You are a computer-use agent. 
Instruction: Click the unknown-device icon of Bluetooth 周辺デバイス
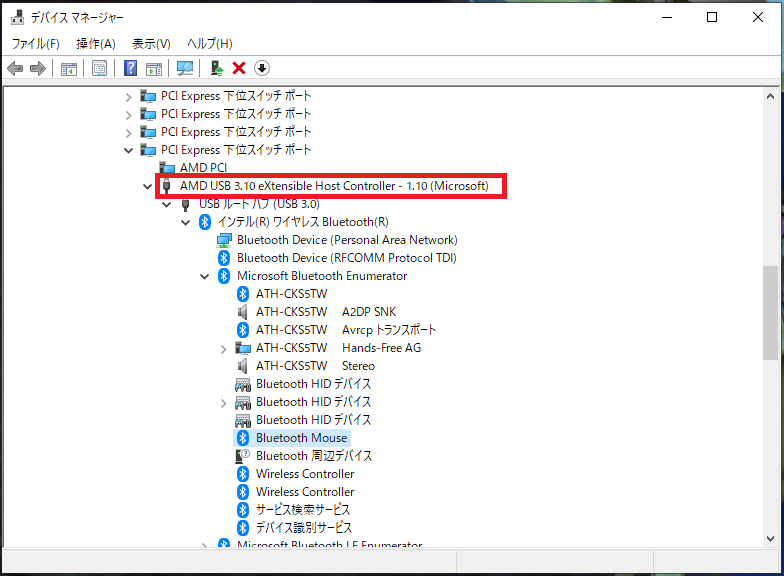coord(242,456)
